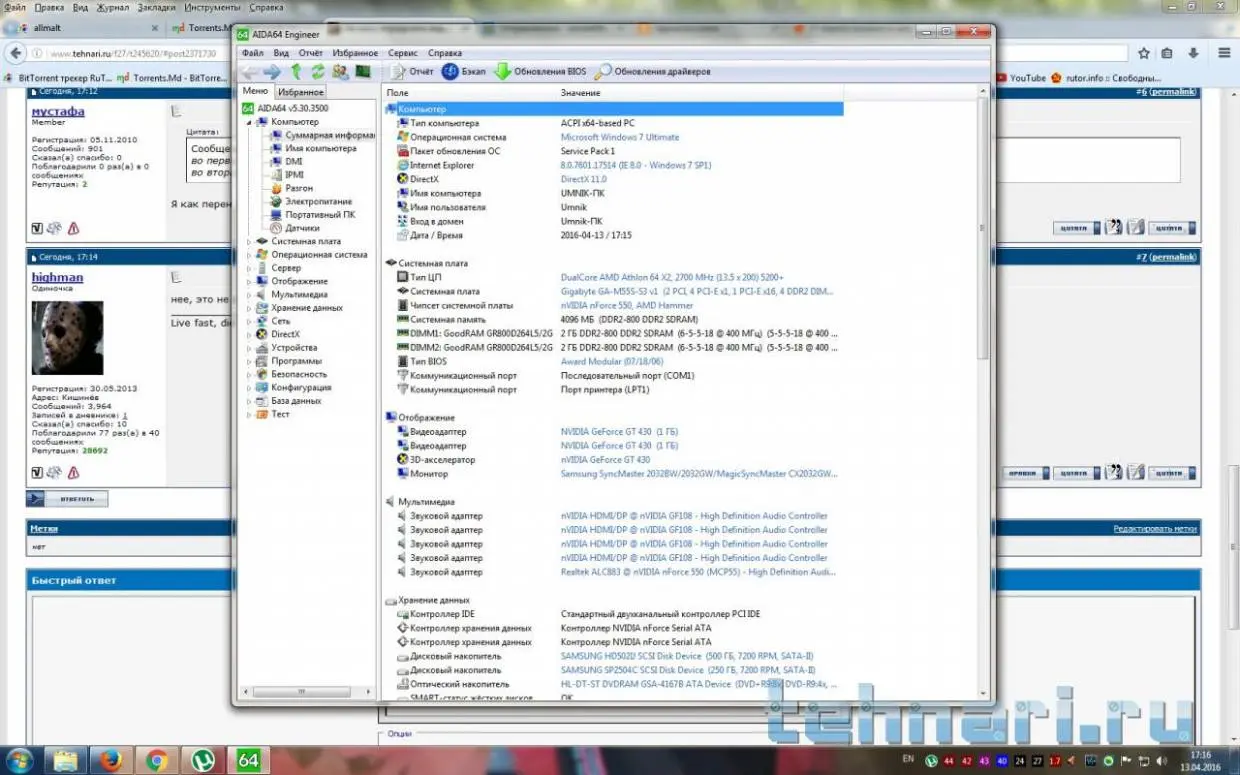1240x775 pixels.
Task: Select Разгон item in the tree
Action: click(298, 188)
